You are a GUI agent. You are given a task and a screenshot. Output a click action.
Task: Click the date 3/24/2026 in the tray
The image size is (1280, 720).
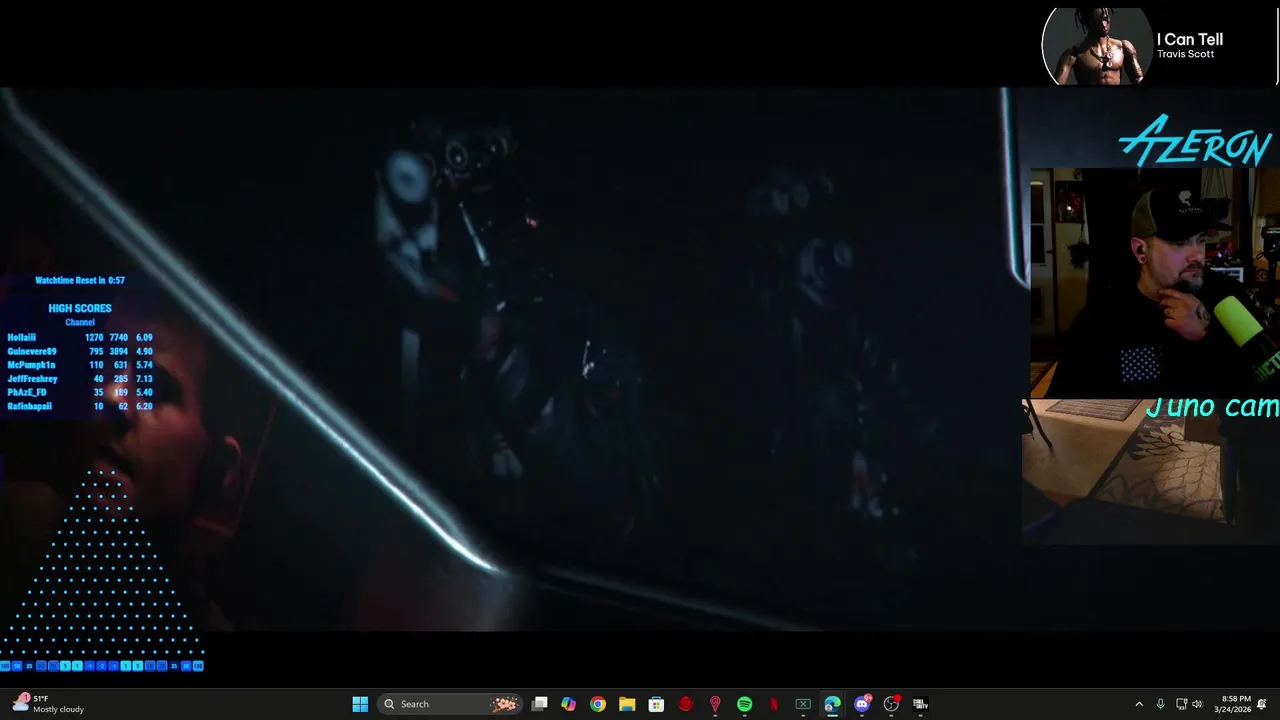(x=1233, y=710)
